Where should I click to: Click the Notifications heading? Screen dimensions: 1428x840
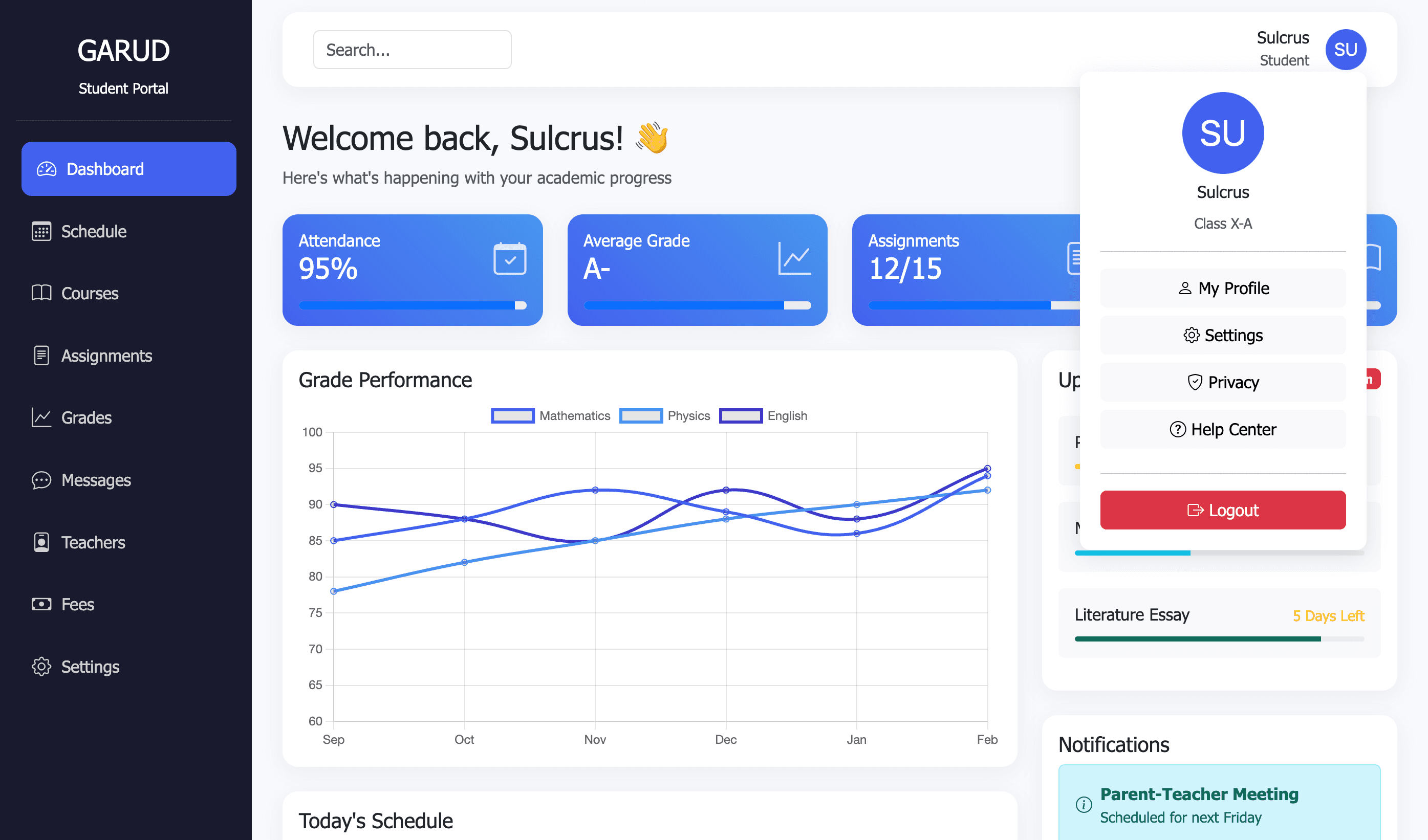pyautogui.click(x=1114, y=745)
